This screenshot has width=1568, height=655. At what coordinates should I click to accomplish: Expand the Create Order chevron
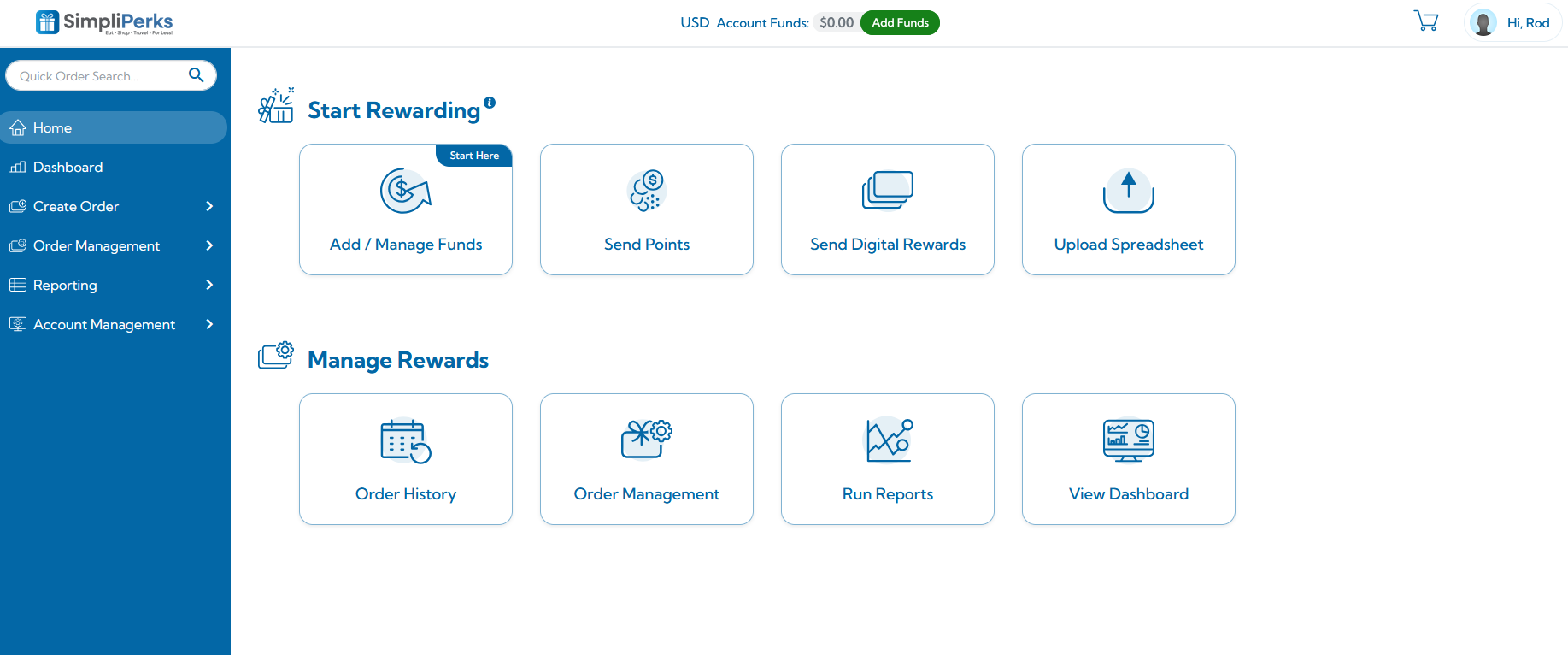(209, 206)
